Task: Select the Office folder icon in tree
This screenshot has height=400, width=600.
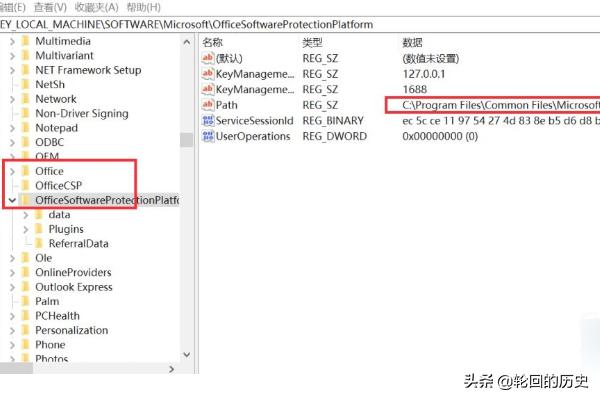Action: (25, 171)
